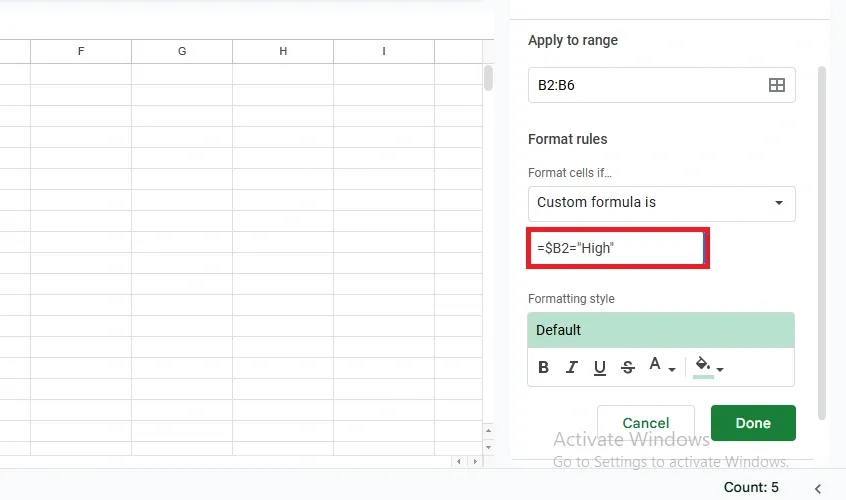Screen dimensions: 846x500
Task: Toggle underline in formatting style
Action: point(600,367)
